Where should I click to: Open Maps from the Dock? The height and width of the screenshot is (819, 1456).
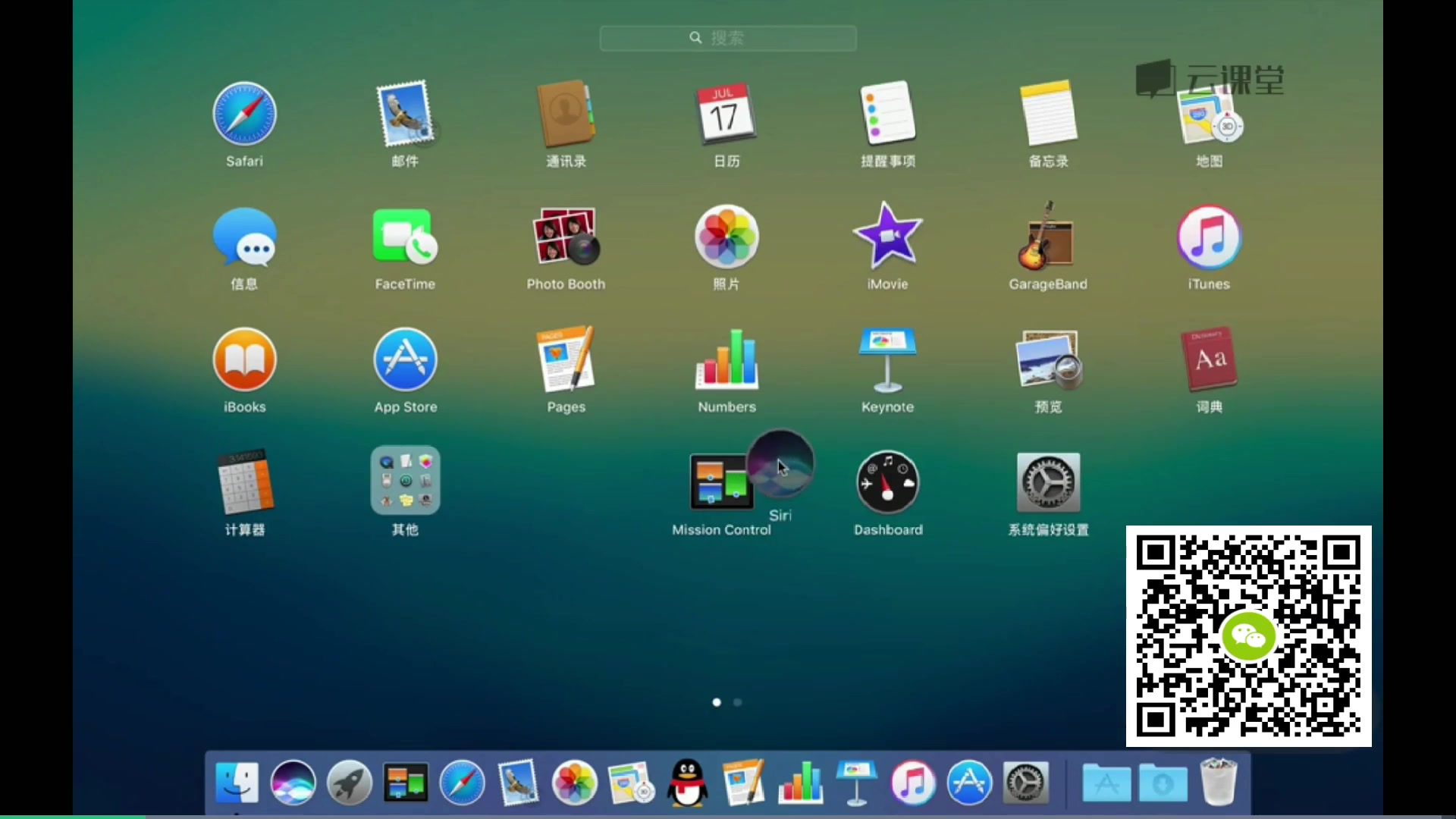tap(631, 783)
